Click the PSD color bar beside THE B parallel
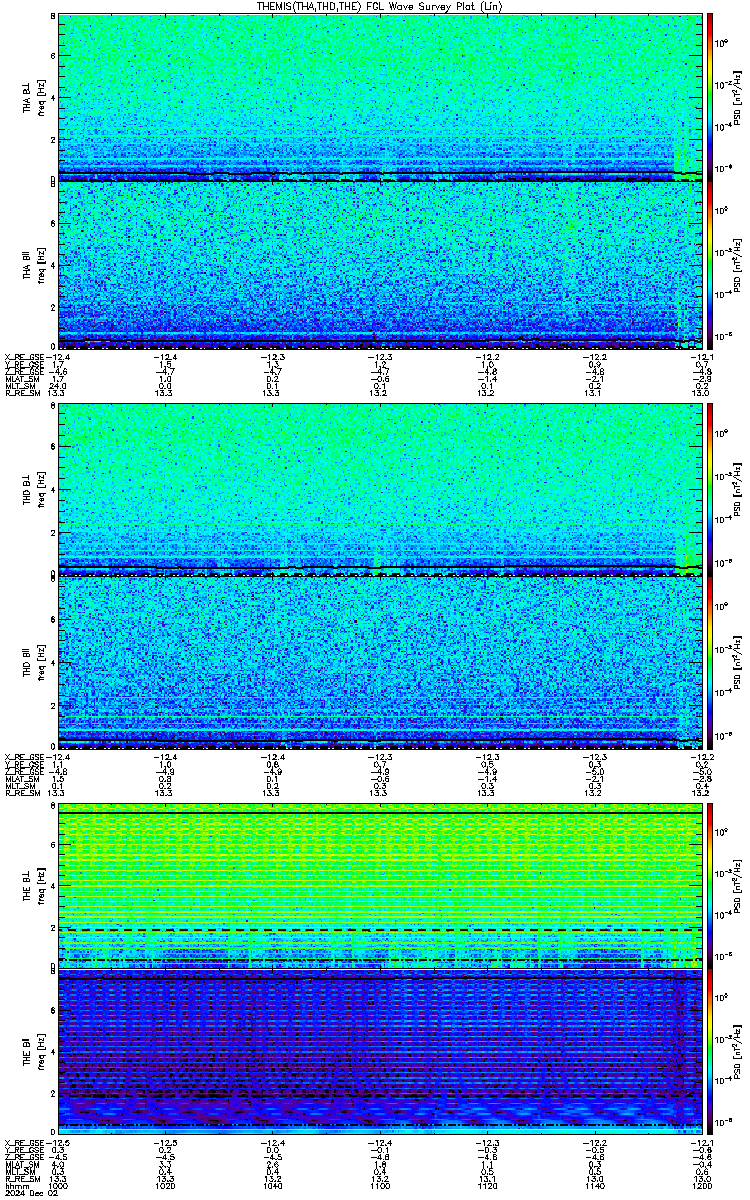Viewport: 750px width, 1200px height. point(711,1054)
